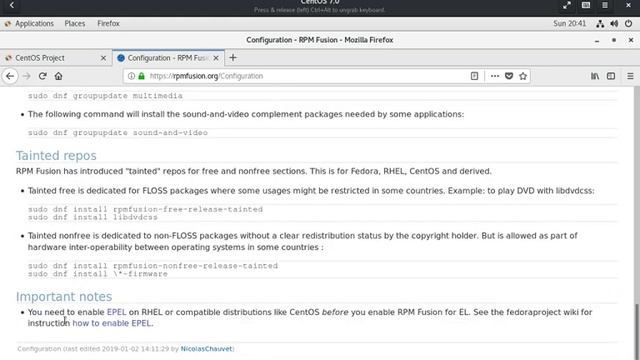The image size is (640, 360).
Task: Click the 'sudo dnf groupupdate sound-and-video' command
Action: pos(118,133)
